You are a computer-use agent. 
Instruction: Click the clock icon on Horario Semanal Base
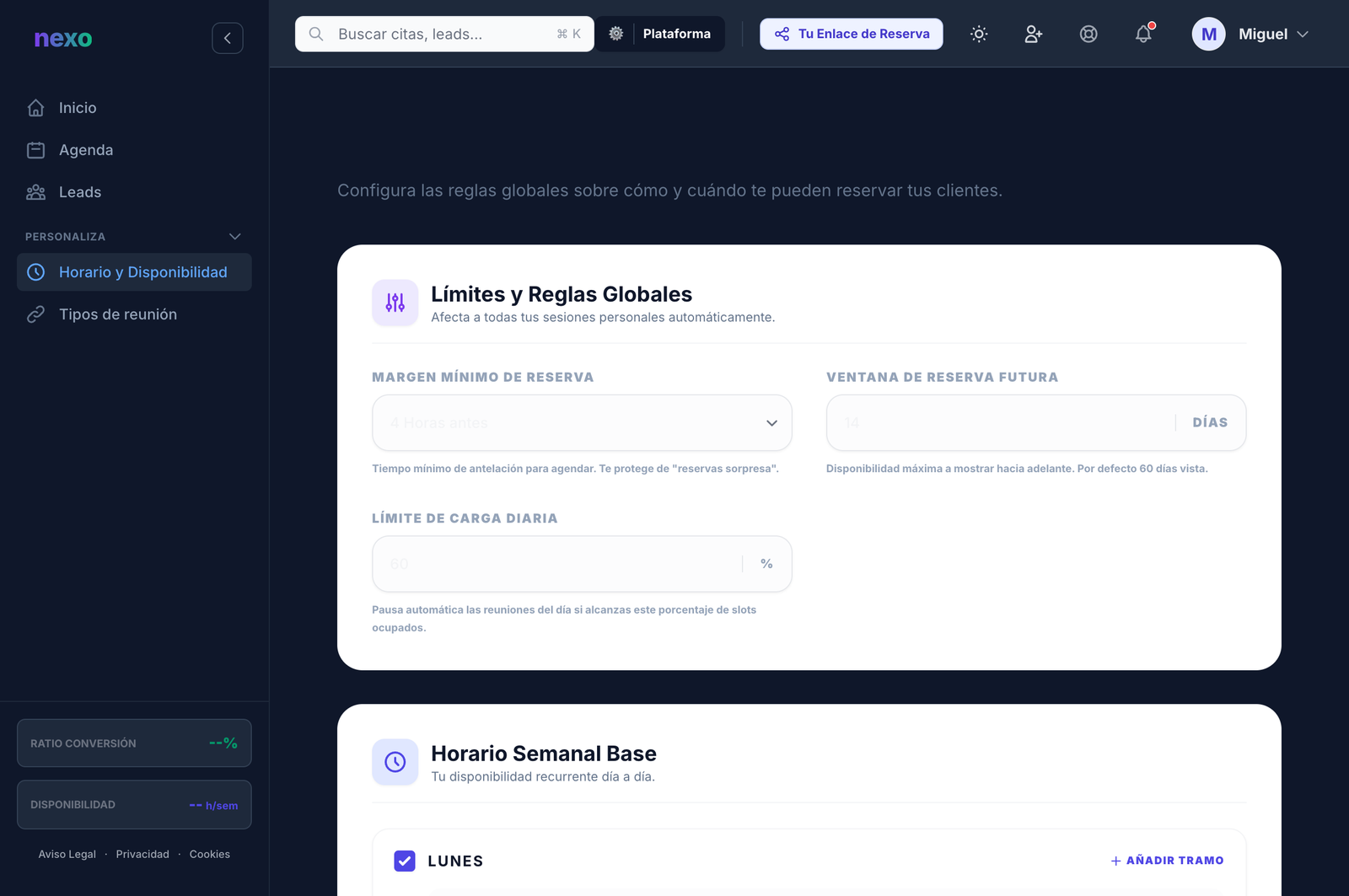pos(395,761)
